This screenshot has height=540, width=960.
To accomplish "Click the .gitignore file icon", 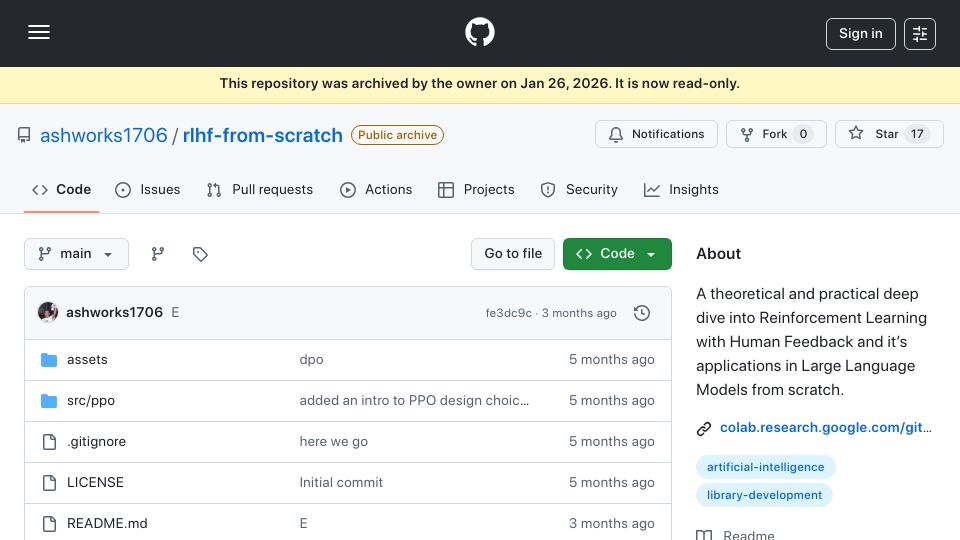I will [49, 441].
